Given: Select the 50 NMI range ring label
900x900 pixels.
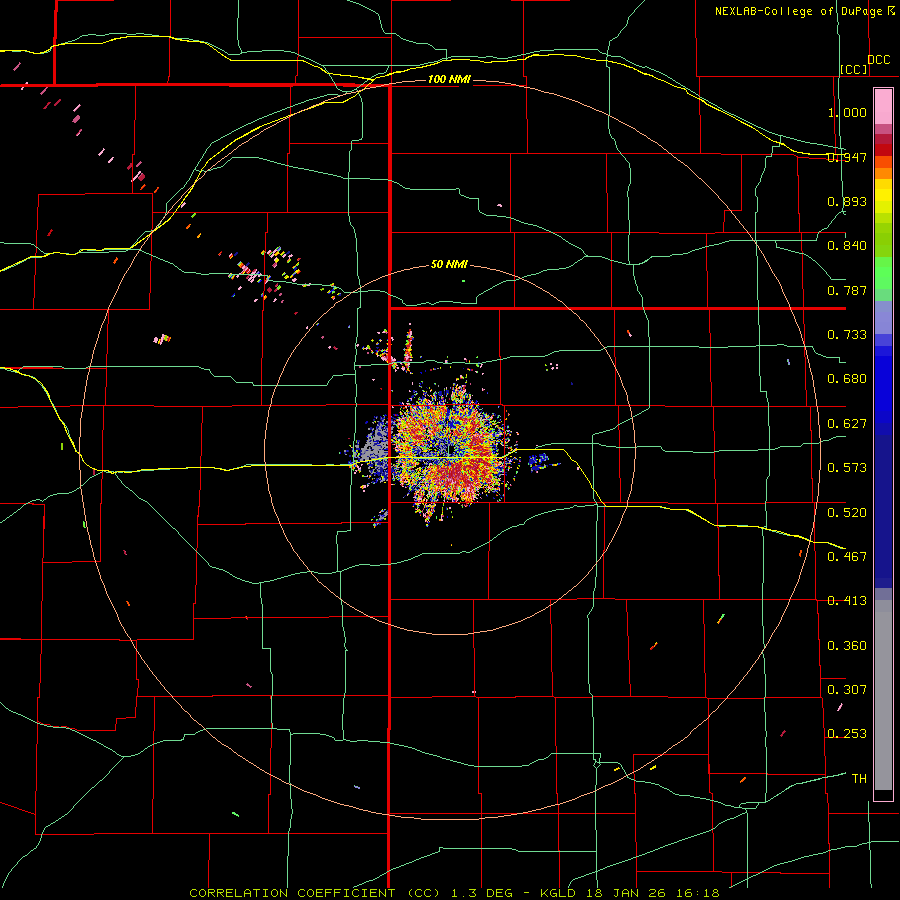Looking at the screenshot, I should (x=449, y=264).
